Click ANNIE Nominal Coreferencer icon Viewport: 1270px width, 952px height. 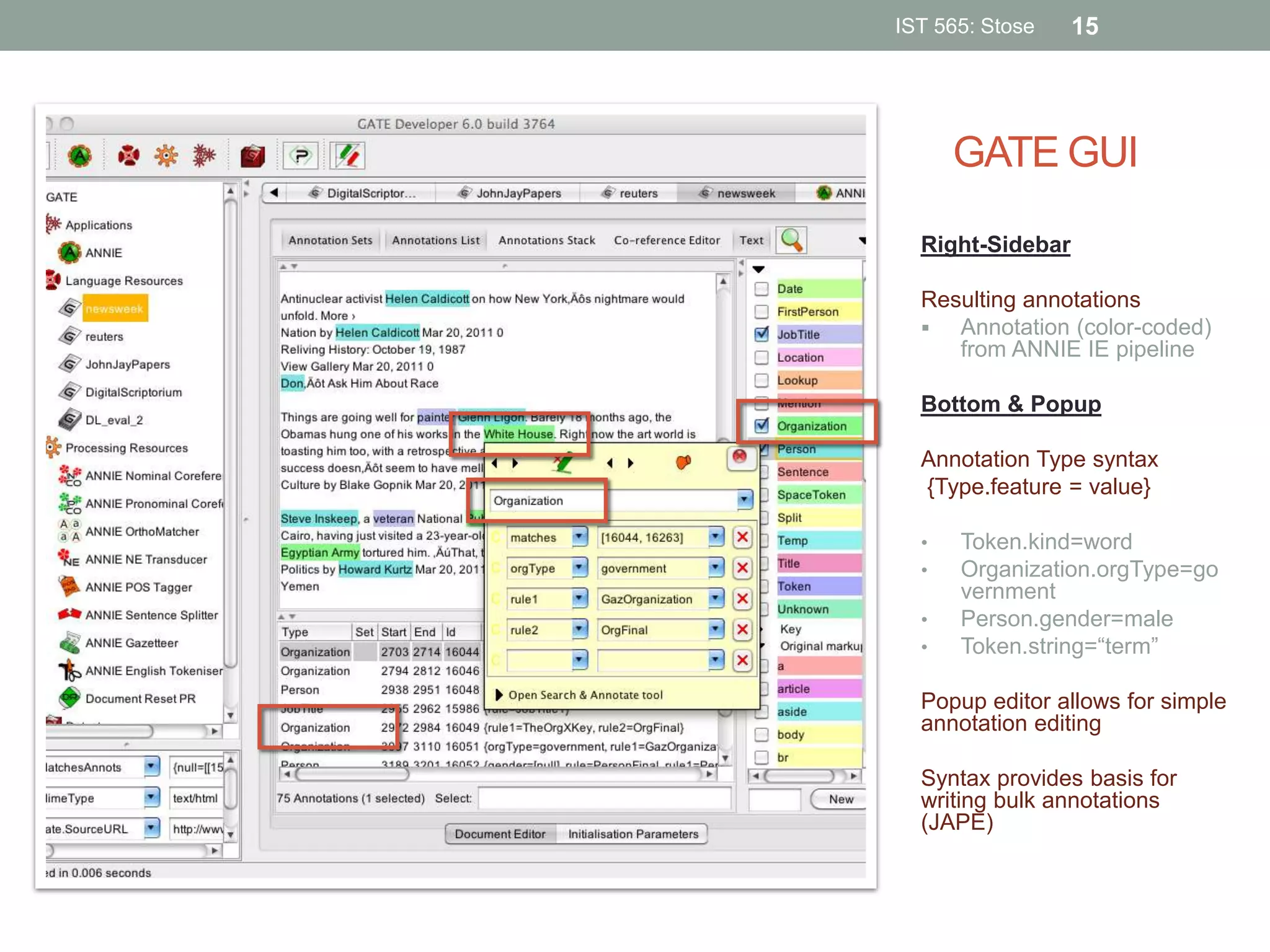69,475
